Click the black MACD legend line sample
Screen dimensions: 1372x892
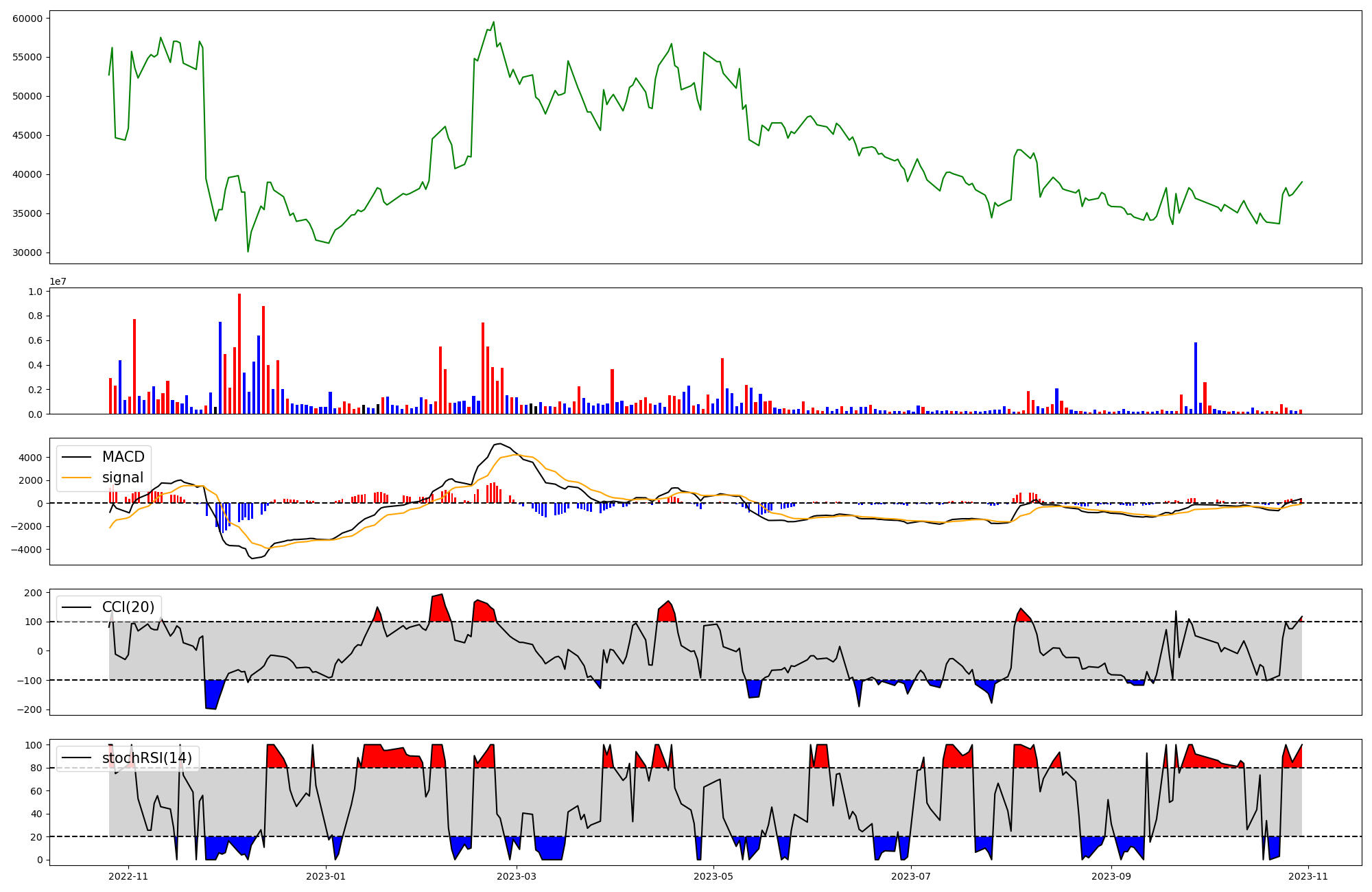76,457
